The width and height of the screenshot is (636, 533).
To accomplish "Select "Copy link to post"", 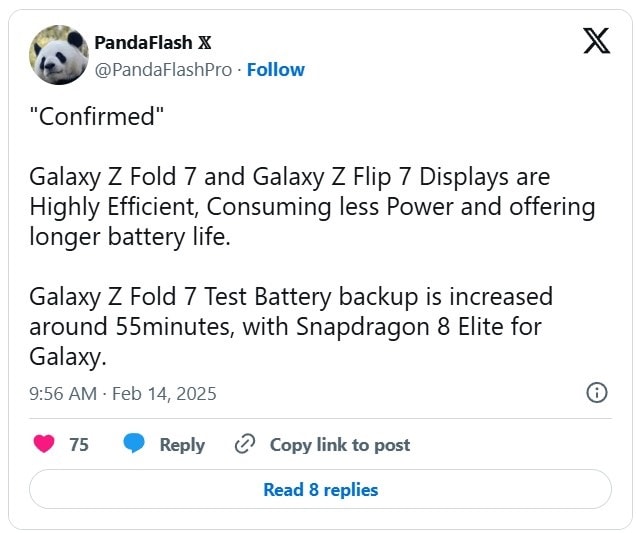I will click(340, 445).
